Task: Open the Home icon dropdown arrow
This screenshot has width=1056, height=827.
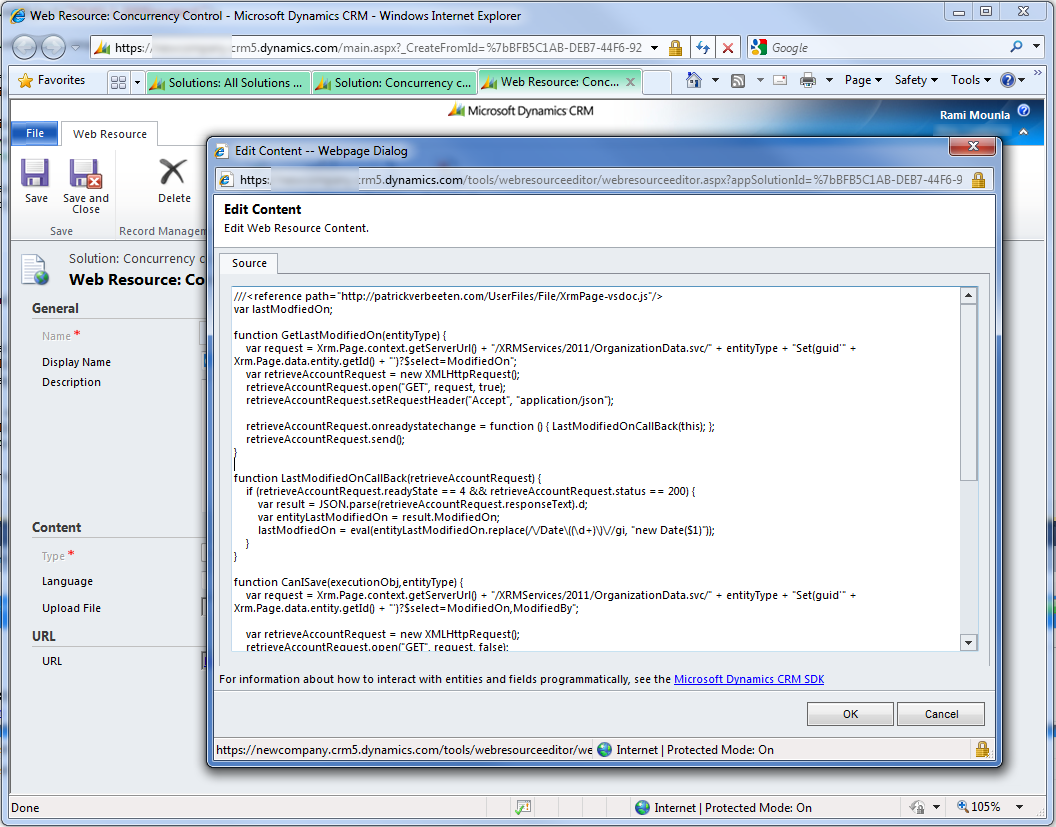Action: (715, 80)
